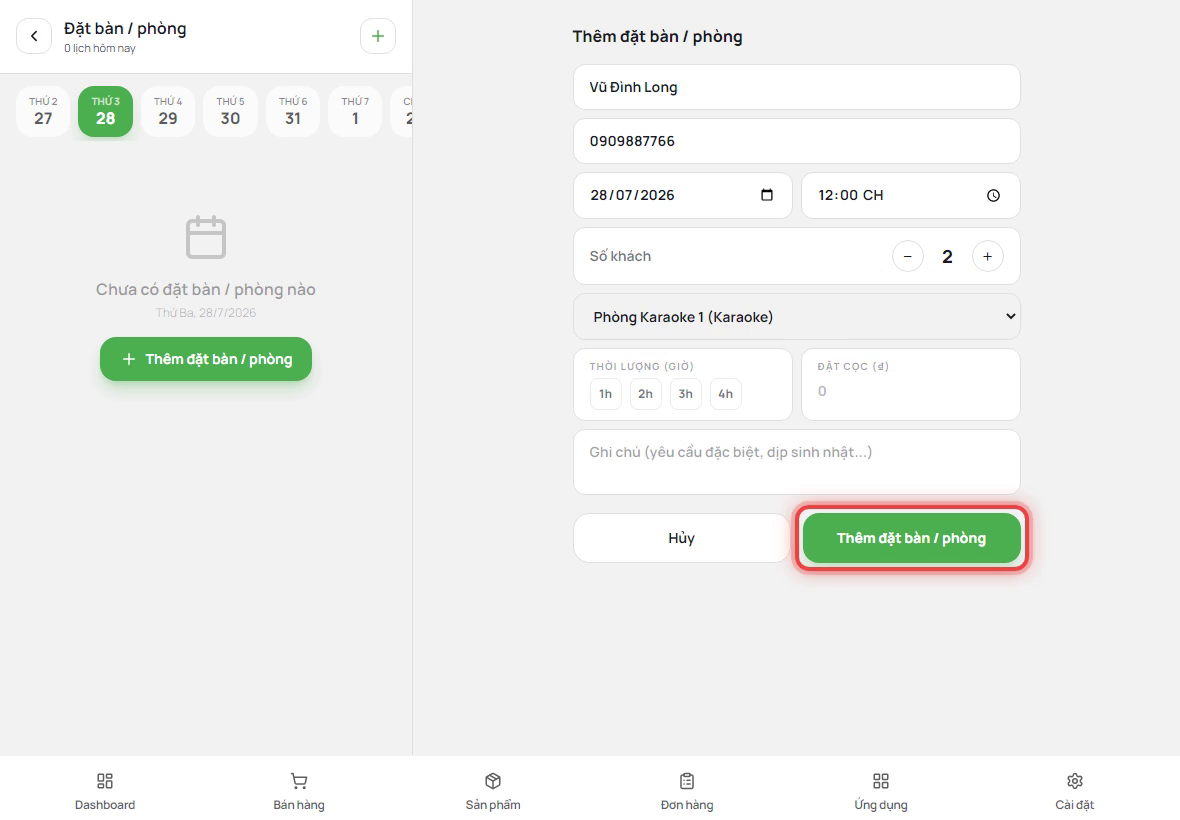Open Sản phẩm box icon
Image resolution: width=1180 pixels, height=820 pixels.
pyautogui.click(x=493, y=781)
